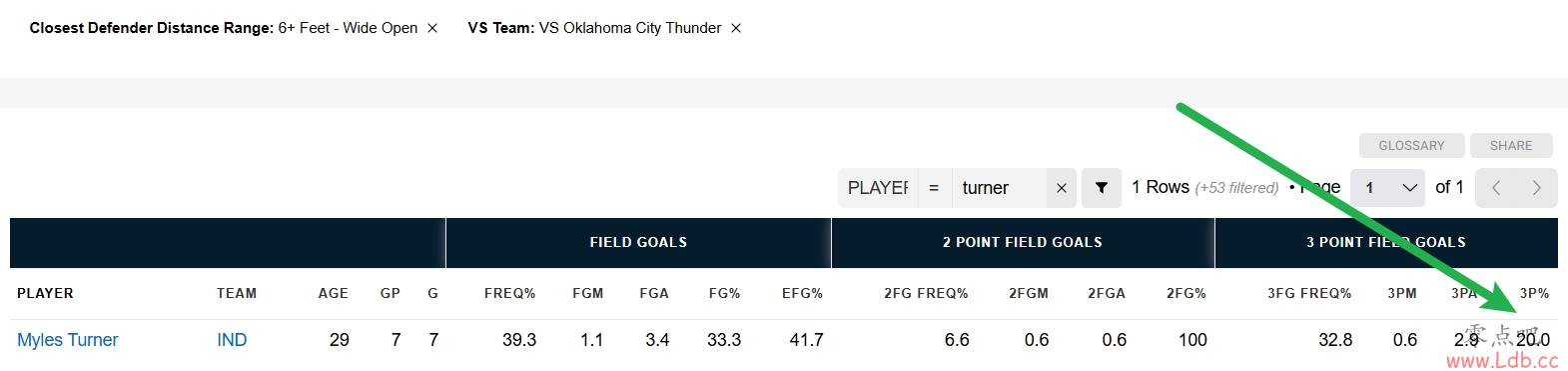Viewport: 1568px width, 371px height.
Task: Sort by the FREQ% column header
Action: 509,293
